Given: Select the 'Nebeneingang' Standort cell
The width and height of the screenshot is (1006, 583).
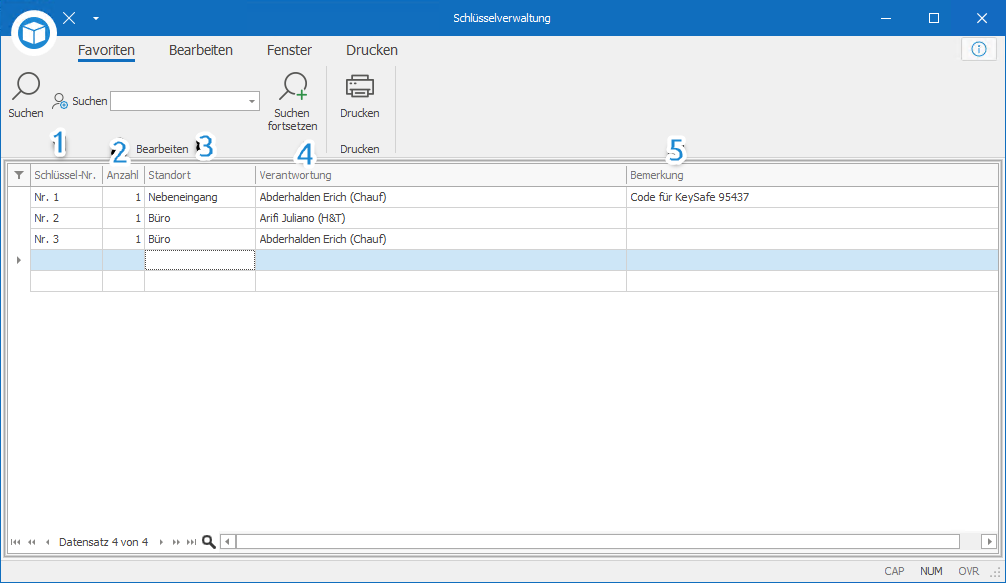Looking at the screenshot, I should 200,197.
